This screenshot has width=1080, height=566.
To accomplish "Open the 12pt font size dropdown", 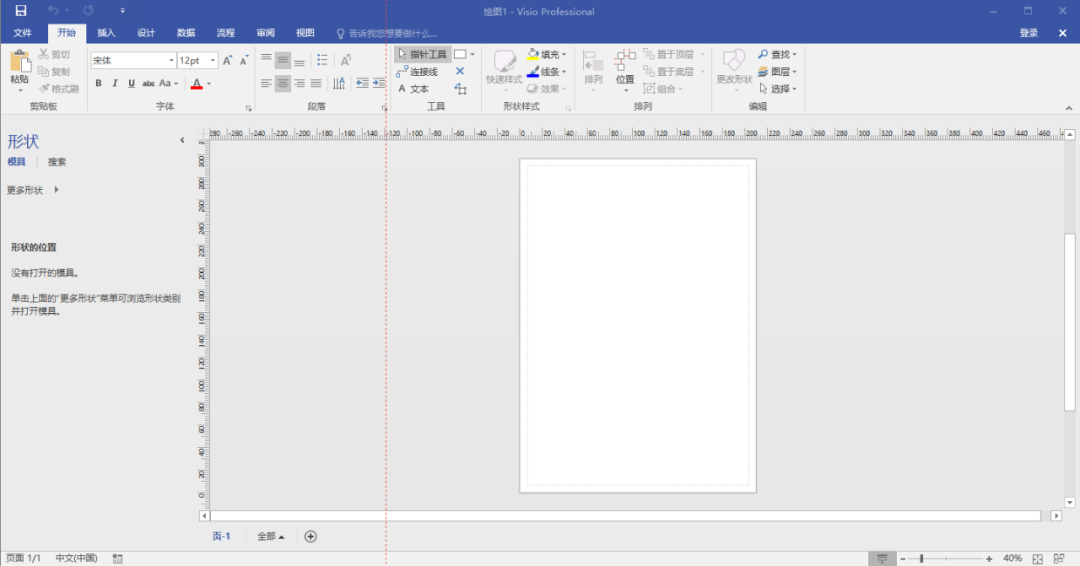I will click(x=198, y=61).
